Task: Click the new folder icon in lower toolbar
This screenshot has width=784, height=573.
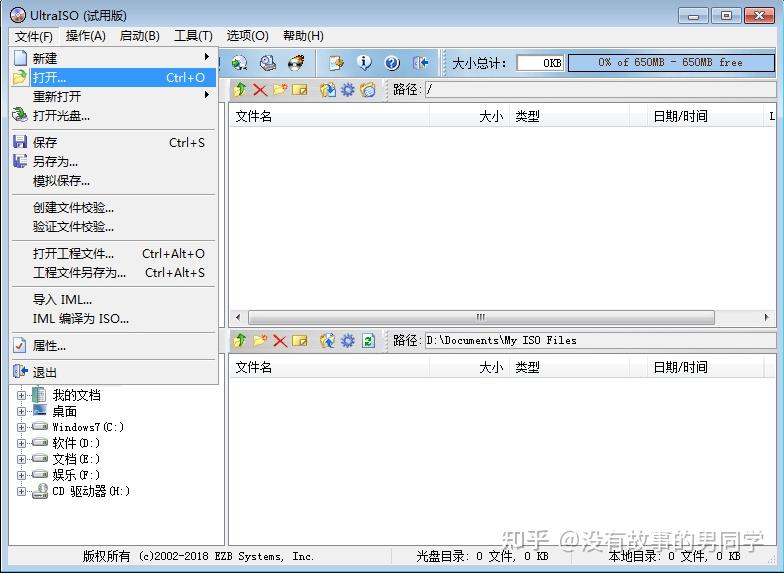Action: 260,340
